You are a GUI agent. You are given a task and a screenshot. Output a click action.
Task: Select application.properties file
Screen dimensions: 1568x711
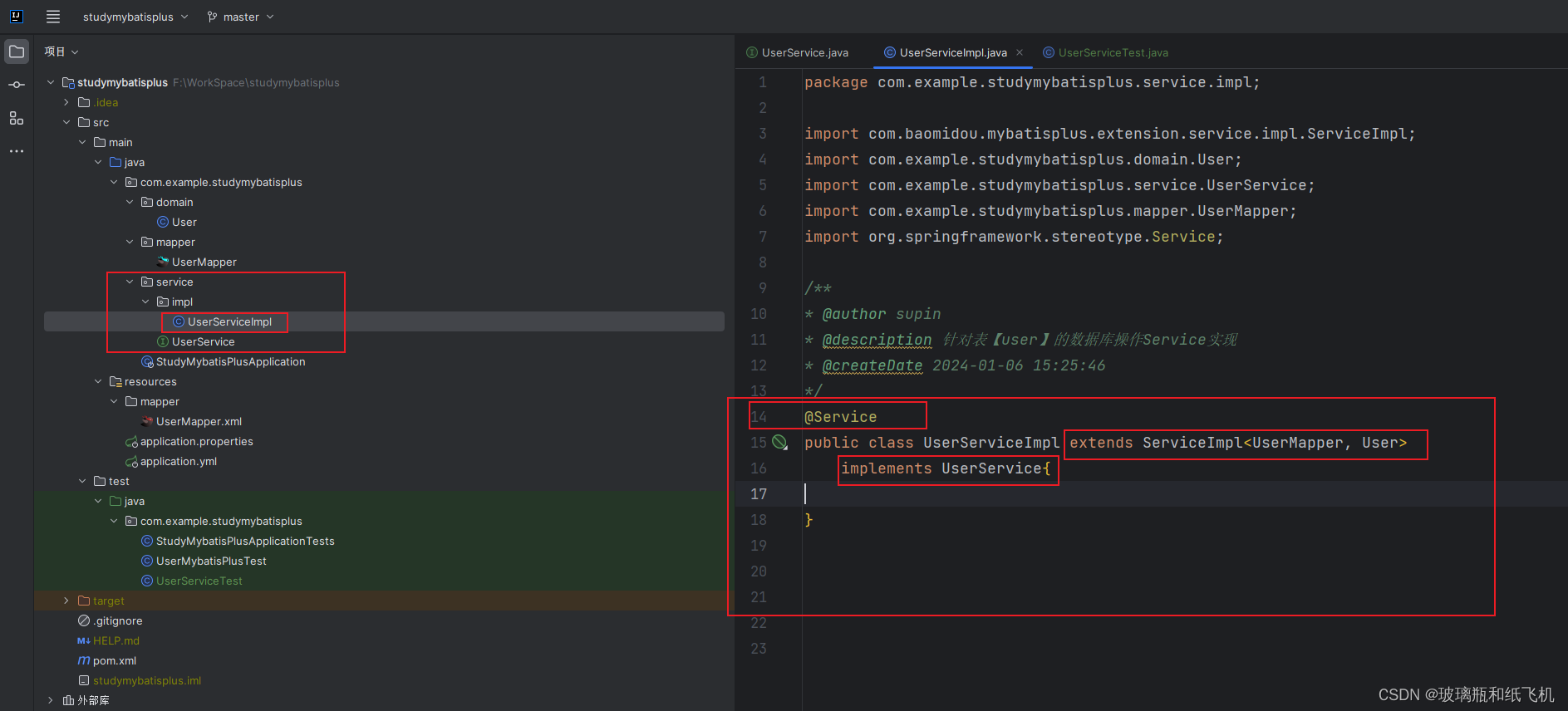(196, 441)
